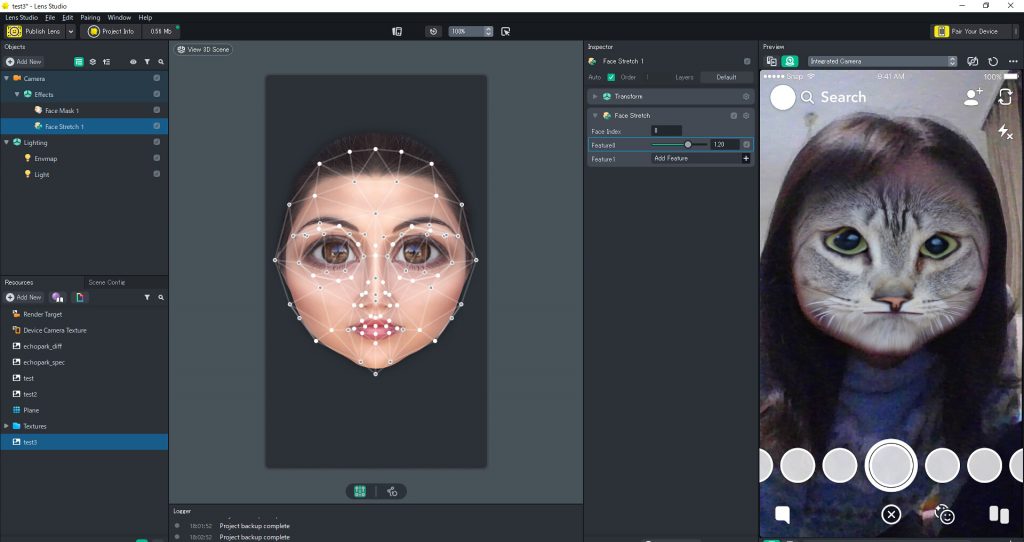Toggle the Auto order checkbox
The image size is (1024, 542).
tap(611, 77)
